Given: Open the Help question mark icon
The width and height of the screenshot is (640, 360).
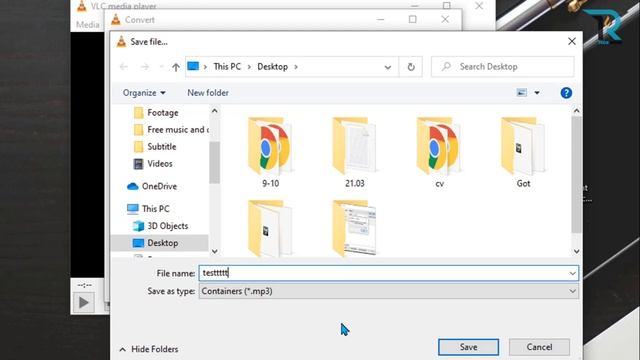Looking at the screenshot, I should pyautogui.click(x=566, y=93).
